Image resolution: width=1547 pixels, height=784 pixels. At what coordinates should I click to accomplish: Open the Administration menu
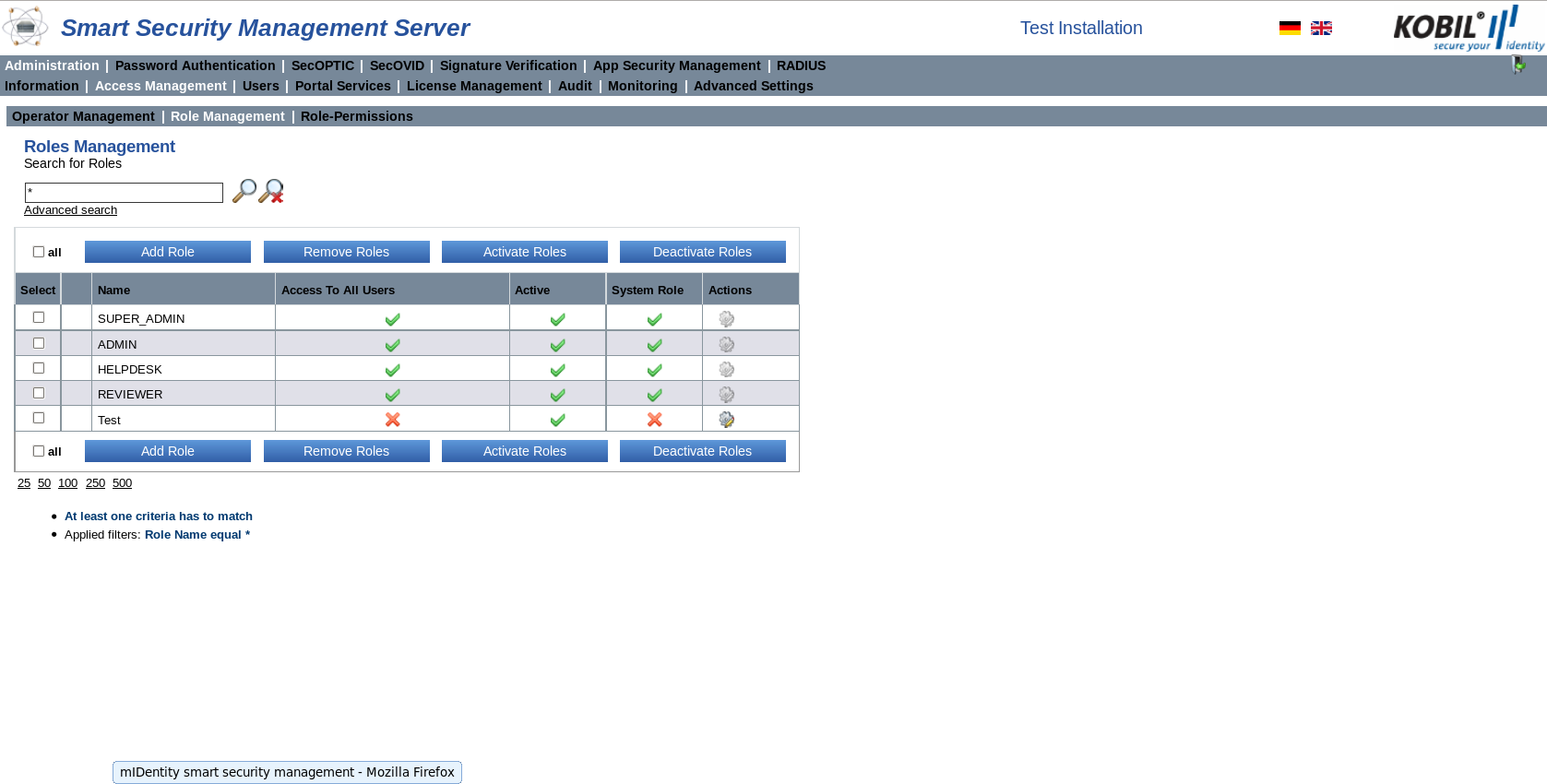52,65
